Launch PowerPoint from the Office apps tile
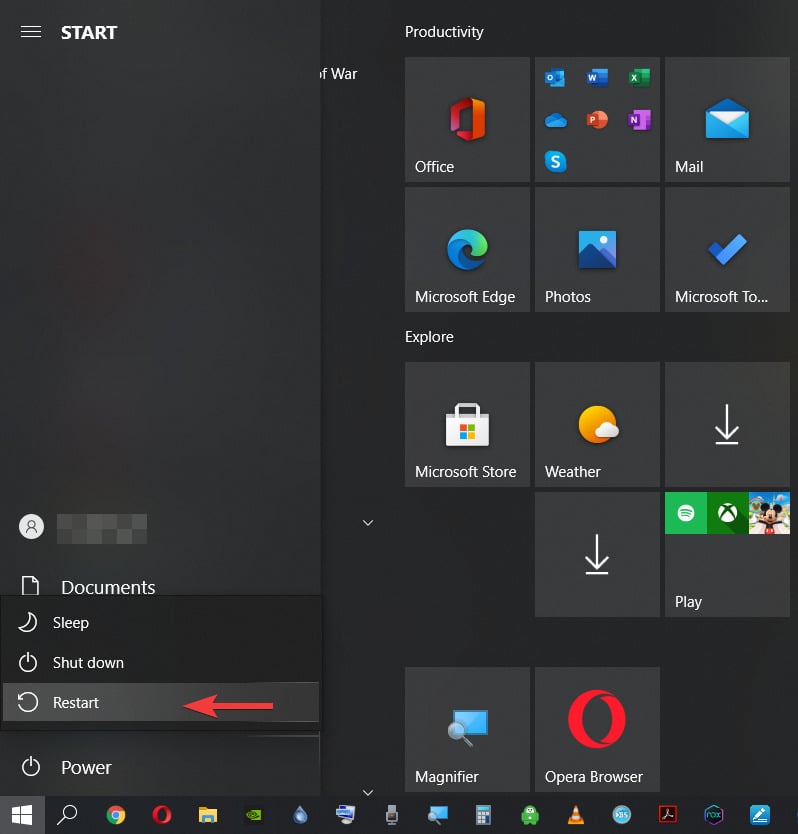This screenshot has width=798, height=834. pos(597,120)
